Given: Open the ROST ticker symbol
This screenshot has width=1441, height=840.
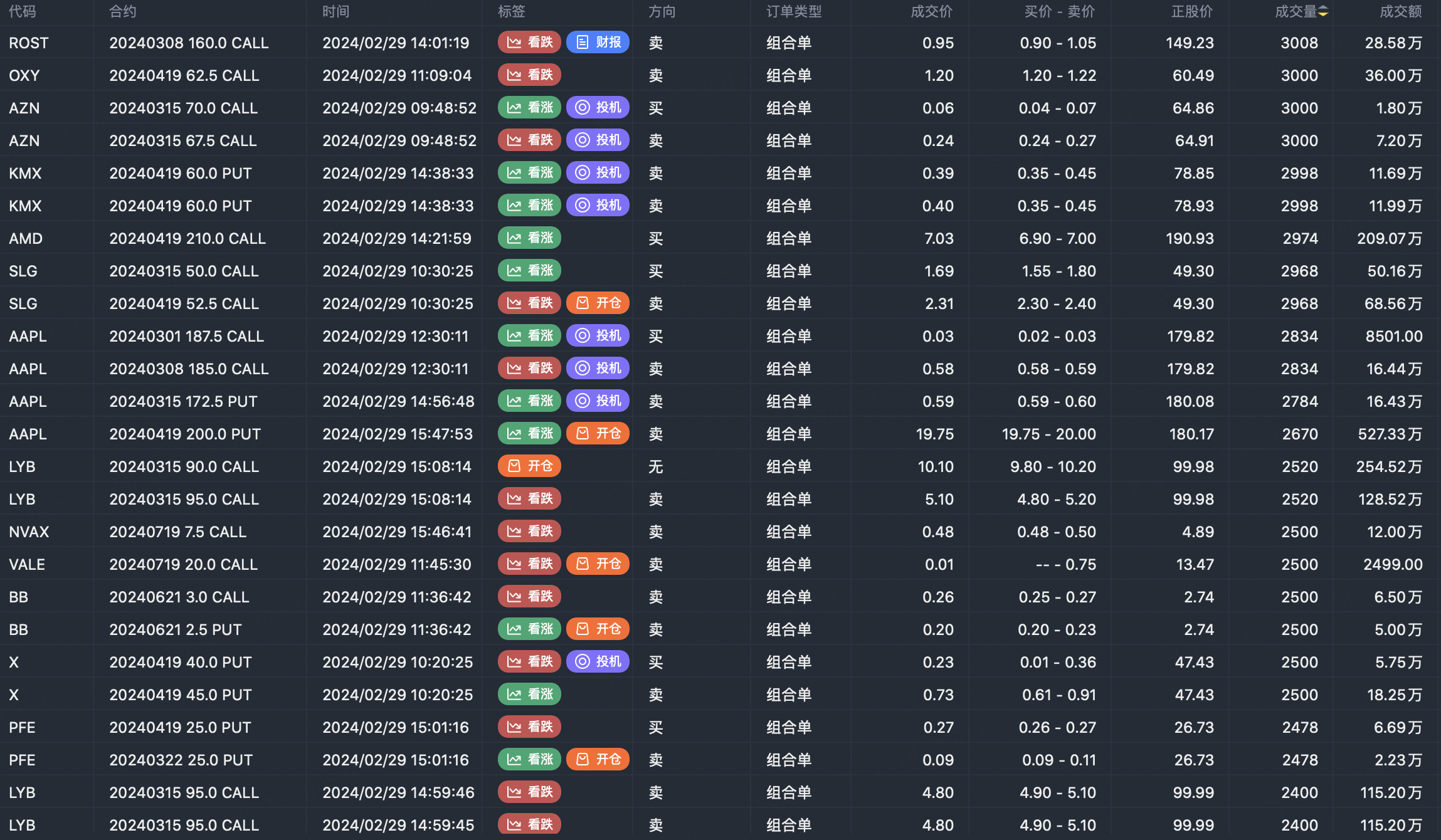Looking at the screenshot, I should tap(29, 43).
